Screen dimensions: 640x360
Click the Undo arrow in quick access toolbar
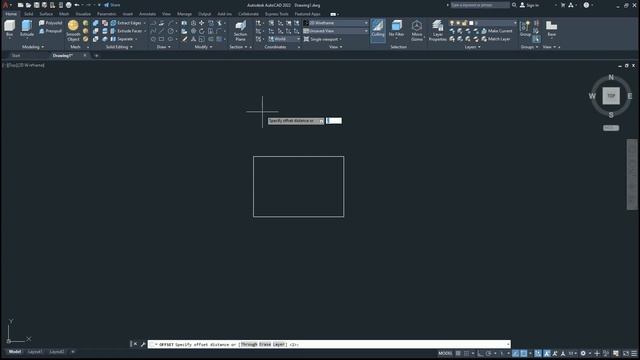(x=77, y=5)
